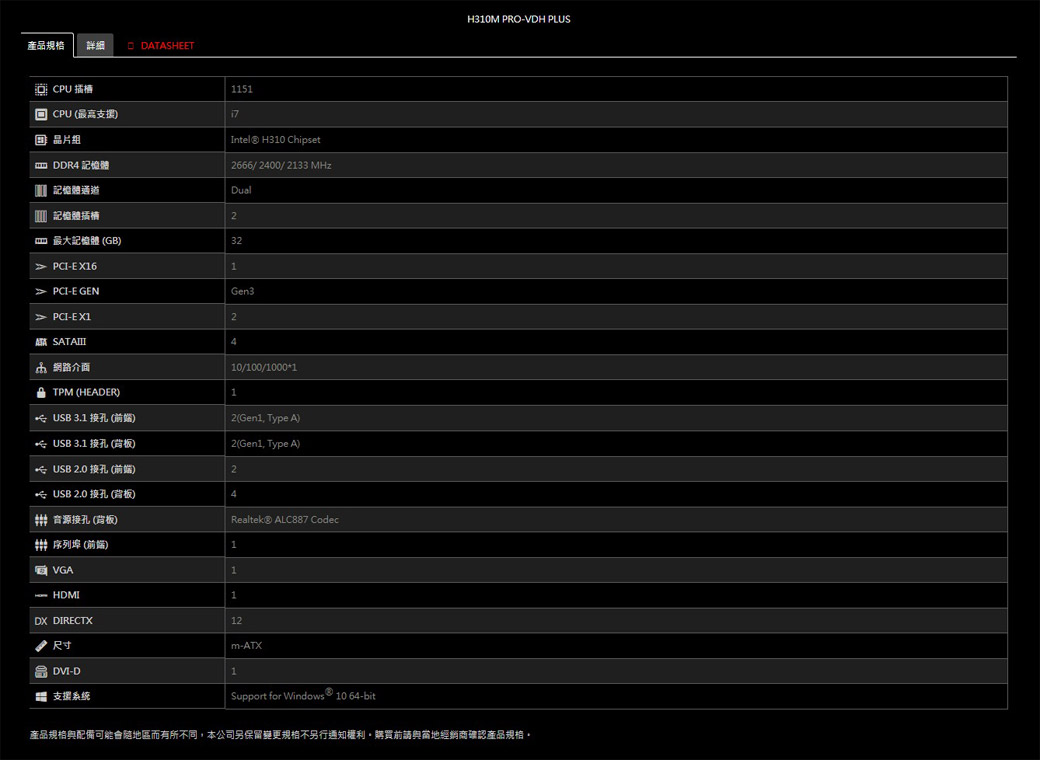Screen dimensions: 1040x760
Task: Open the 詳細 tab
Action: point(95,46)
